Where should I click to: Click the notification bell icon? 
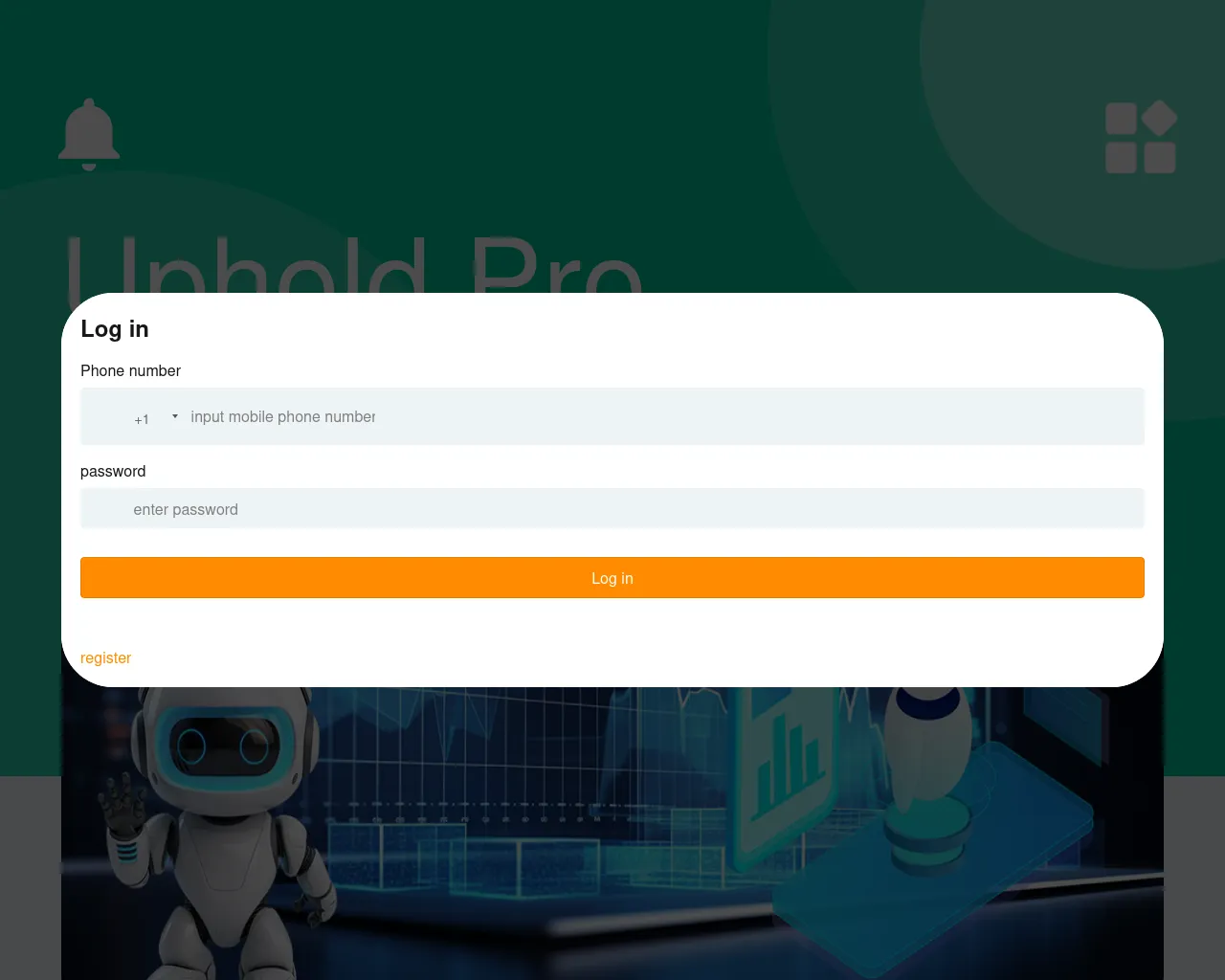click(89, 134)
